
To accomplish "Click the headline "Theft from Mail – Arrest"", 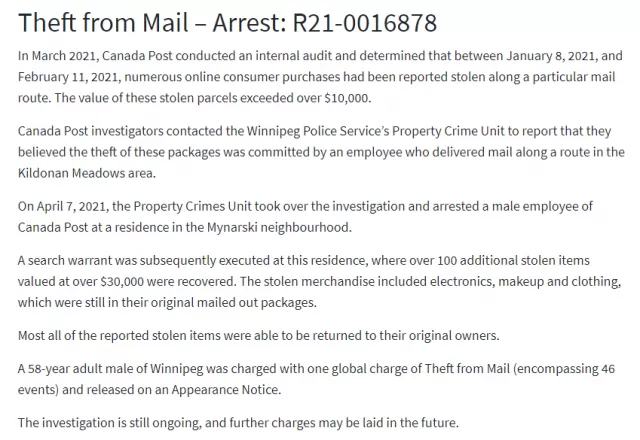I will 153,22.
